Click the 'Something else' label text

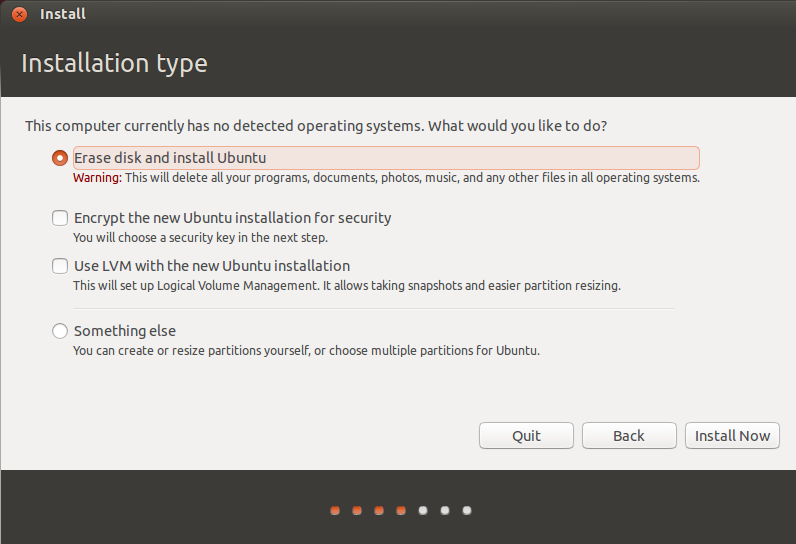click(125, 331)
